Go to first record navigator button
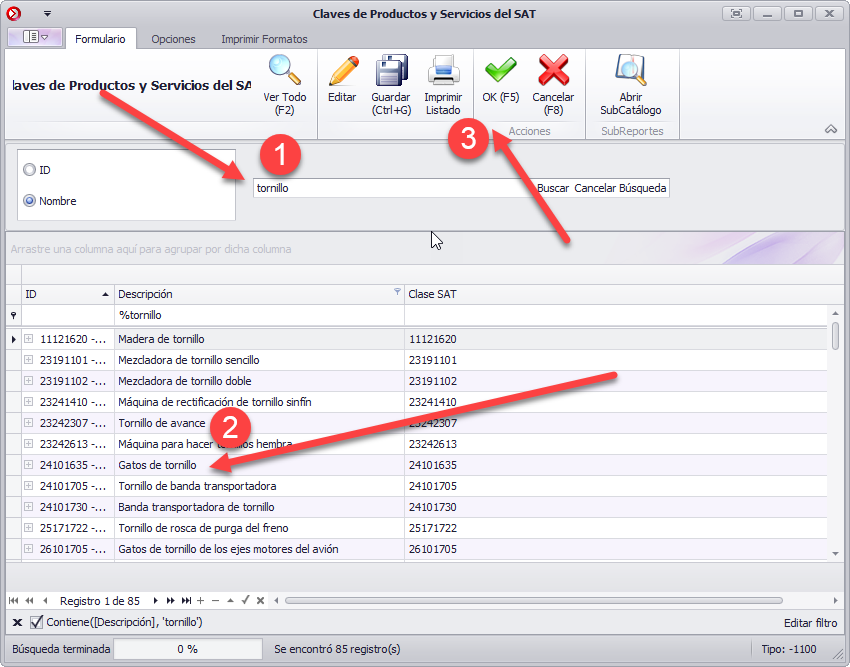850x667 pixels. pyautogui.click(x=14, y=600)
